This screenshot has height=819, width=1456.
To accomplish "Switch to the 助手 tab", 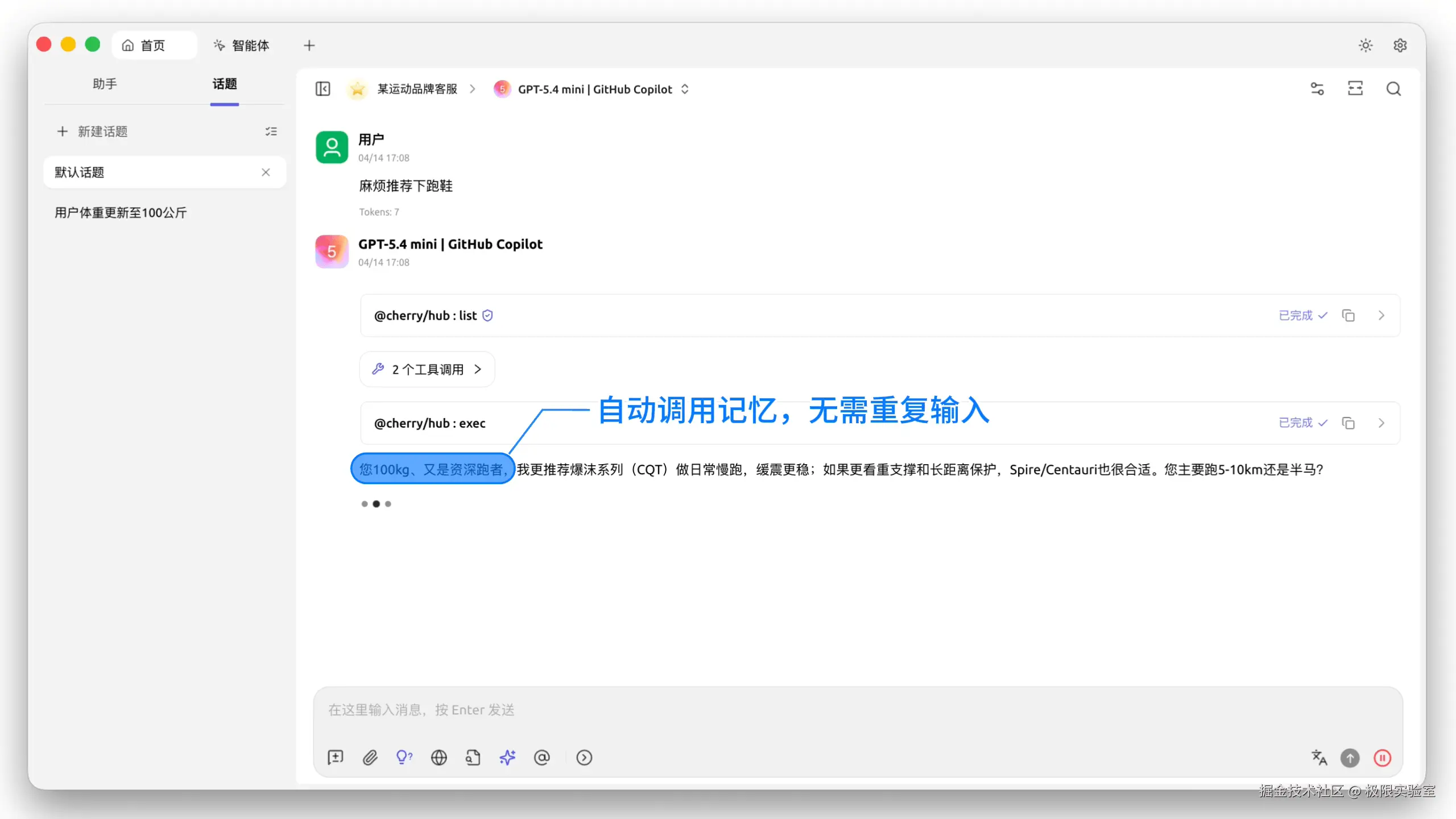I will pos(105,84).
